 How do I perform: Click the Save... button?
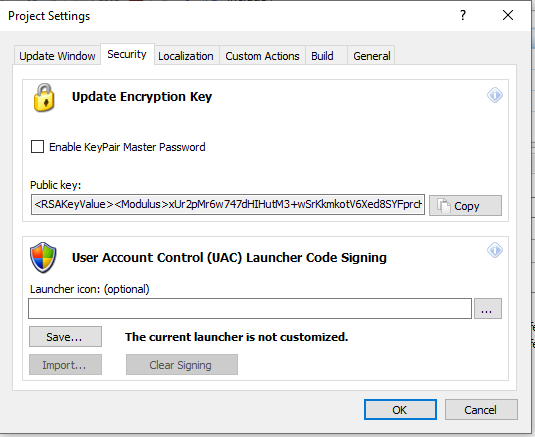coord(65,337)
